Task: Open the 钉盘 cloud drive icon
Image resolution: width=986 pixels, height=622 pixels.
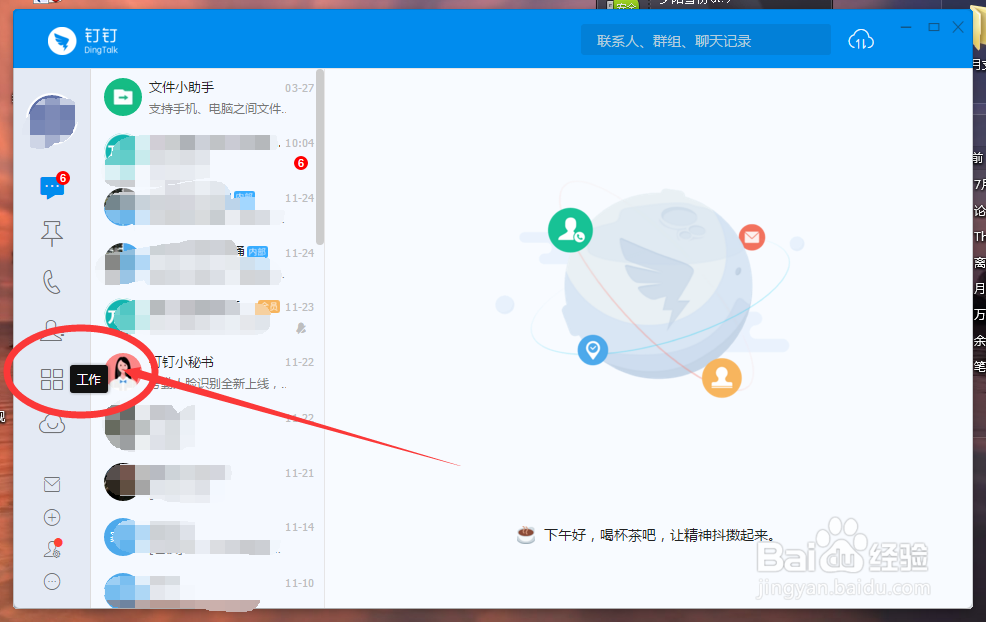Action: [x=51, y=423]
